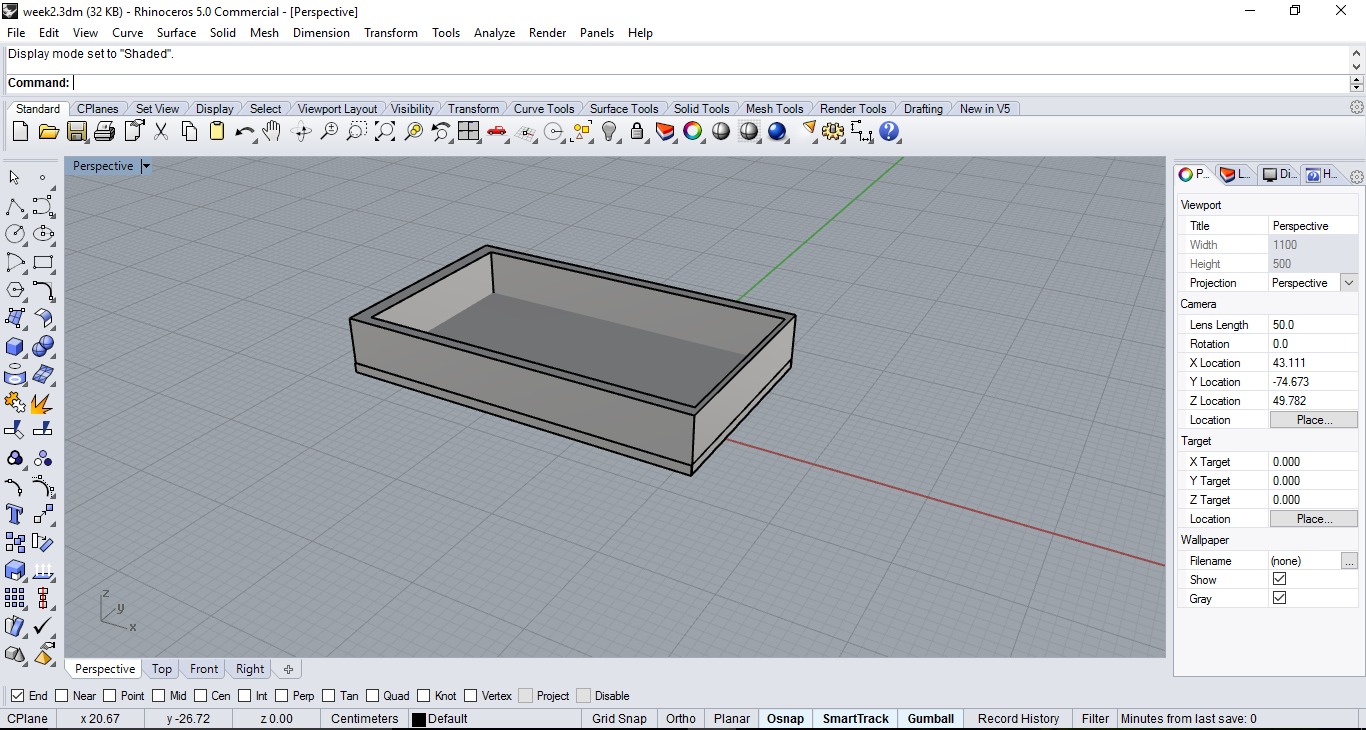Click the Save file icon

tap(76, 131)
